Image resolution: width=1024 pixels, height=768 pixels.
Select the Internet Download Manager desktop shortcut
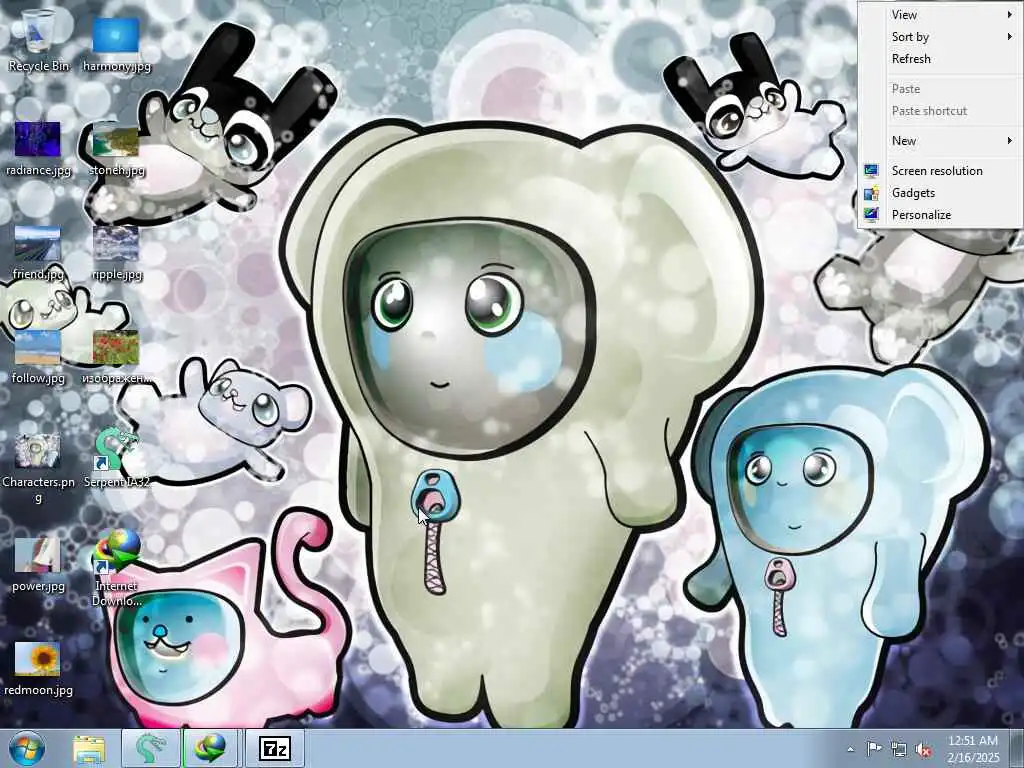point(116,568)
